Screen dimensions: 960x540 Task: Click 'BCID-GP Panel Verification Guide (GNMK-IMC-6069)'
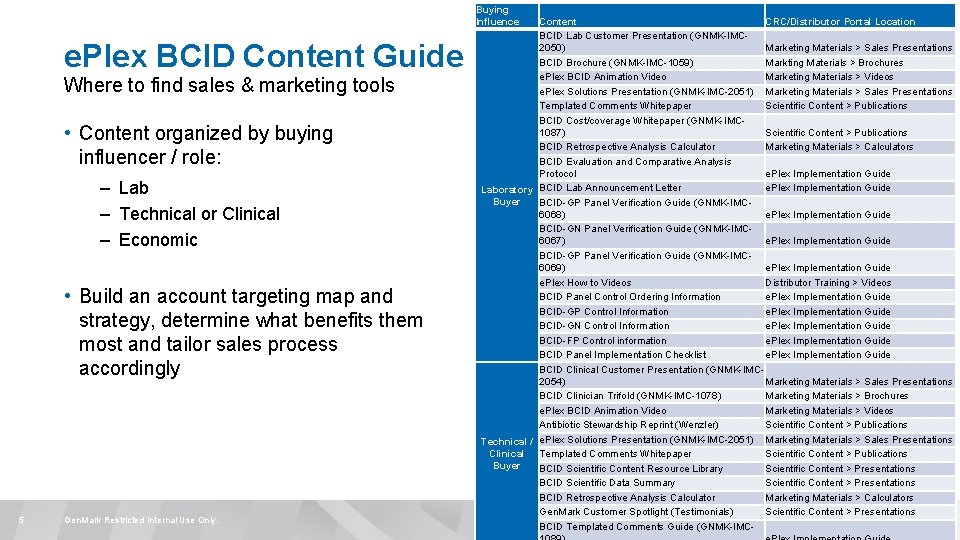coord(651,261)
